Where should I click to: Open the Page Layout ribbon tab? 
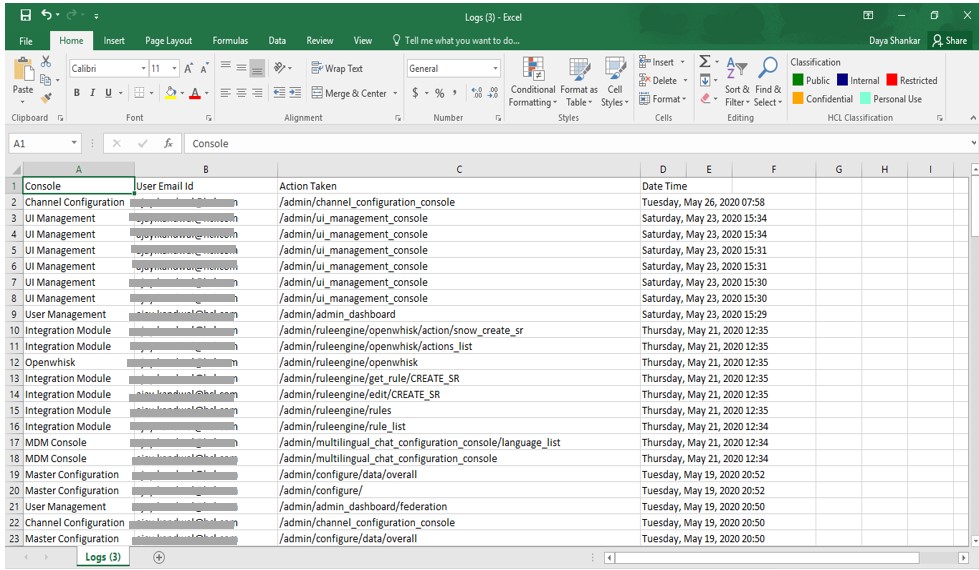point(168,41)
